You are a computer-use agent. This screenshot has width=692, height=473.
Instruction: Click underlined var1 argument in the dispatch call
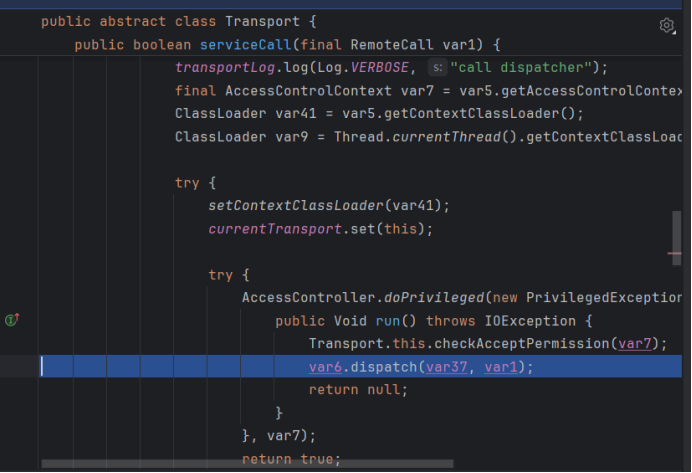pos(503,367)
